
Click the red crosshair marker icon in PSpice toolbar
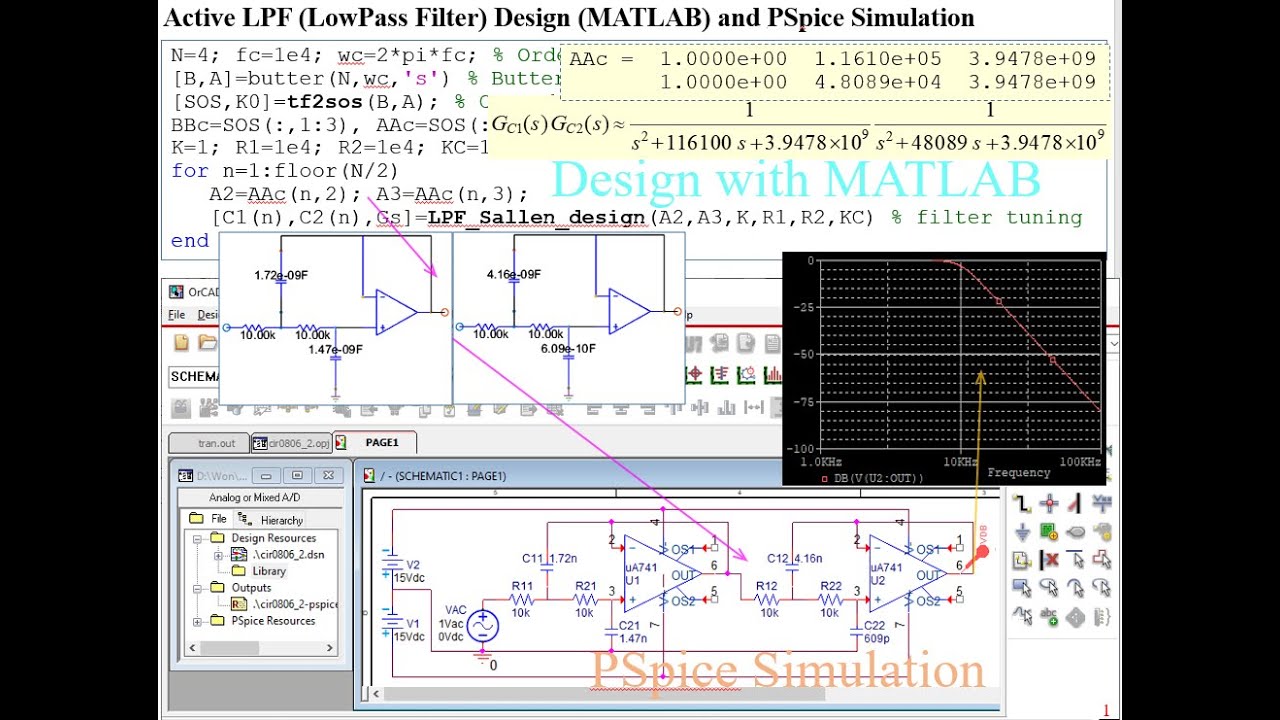click(x=694, y=375)
